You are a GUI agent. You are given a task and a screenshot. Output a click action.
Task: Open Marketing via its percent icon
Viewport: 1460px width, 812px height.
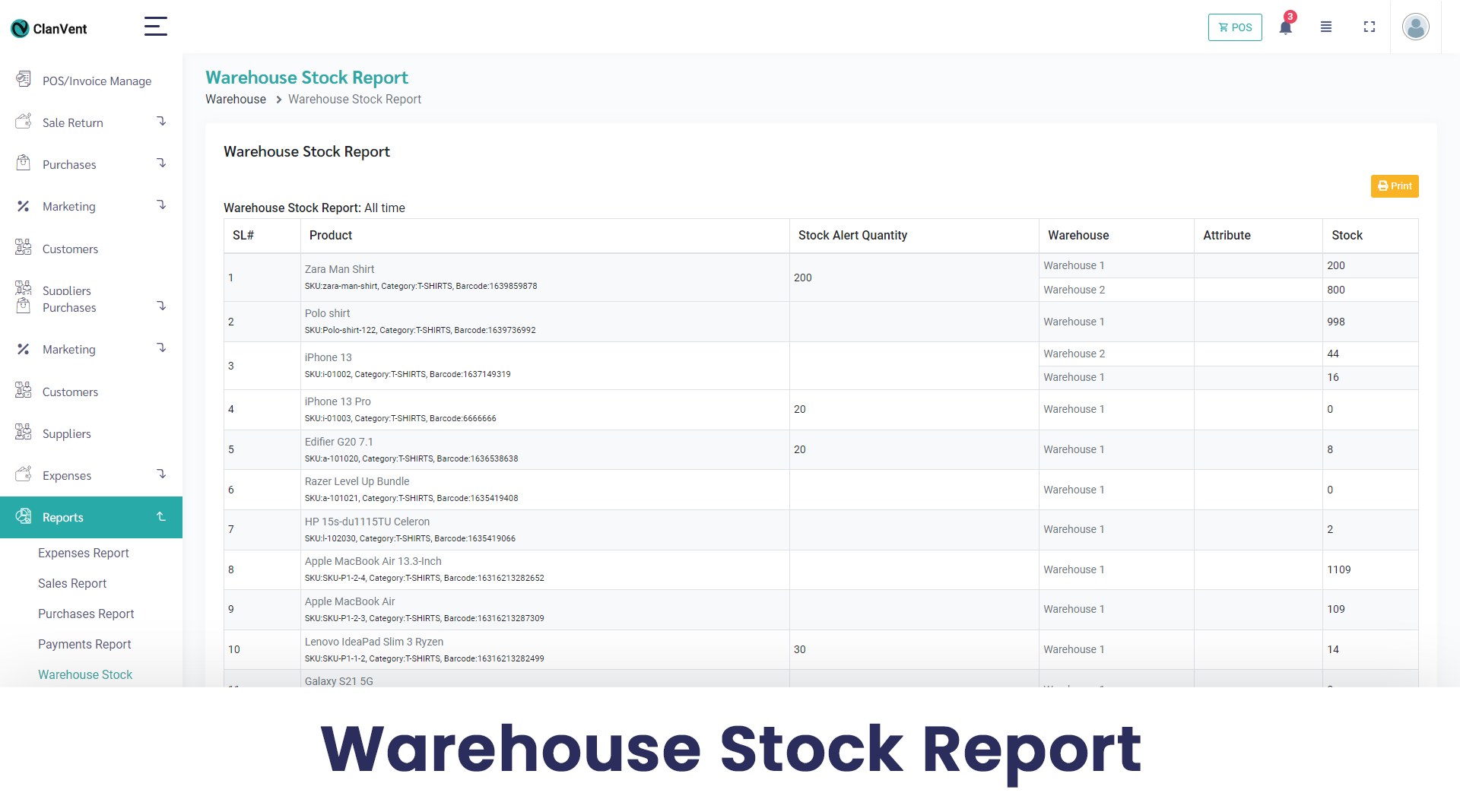24,349
